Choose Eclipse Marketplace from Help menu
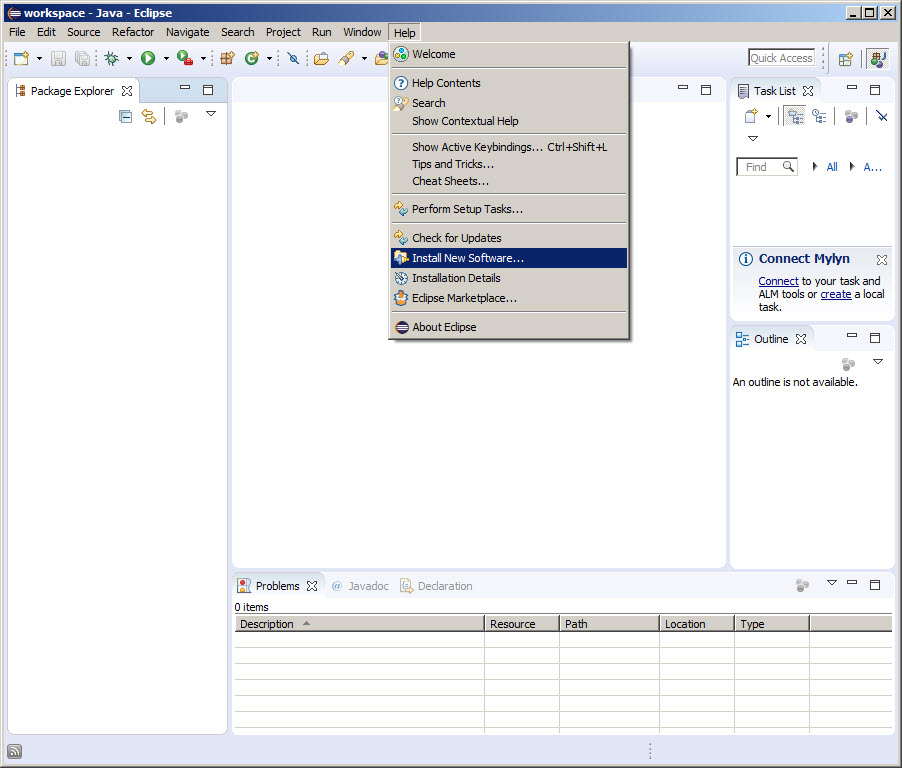 click(x=464, y=298)
